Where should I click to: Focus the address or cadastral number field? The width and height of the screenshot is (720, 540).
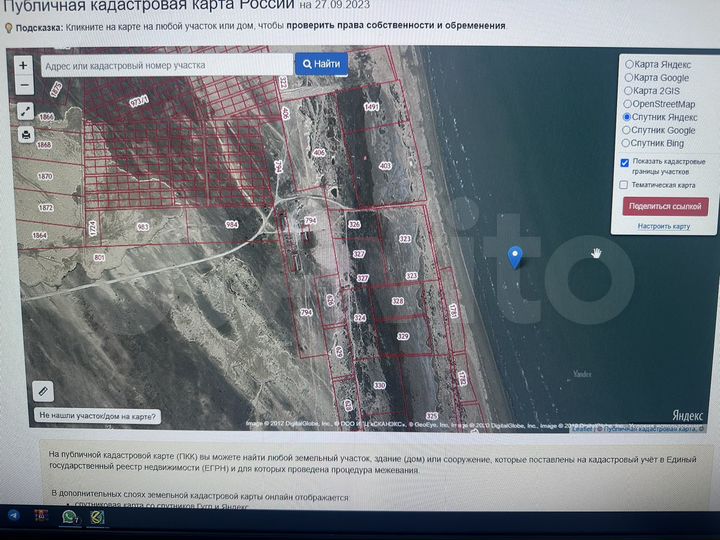(167, 66)
